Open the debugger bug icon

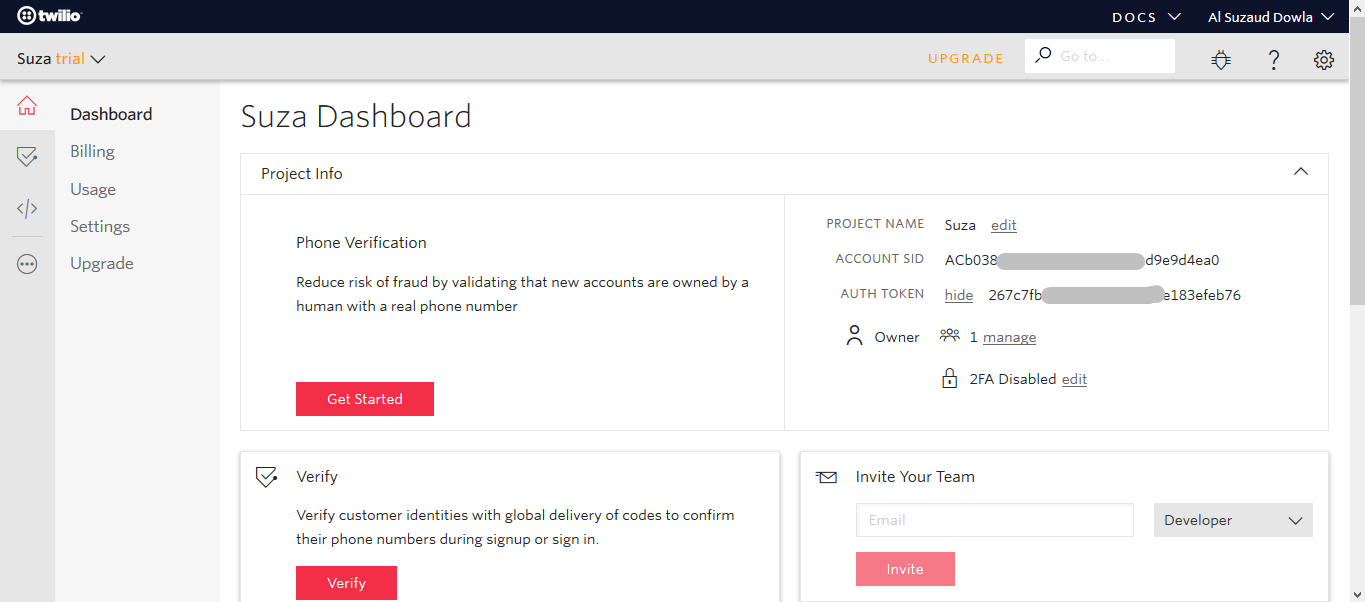(1221, 60)
